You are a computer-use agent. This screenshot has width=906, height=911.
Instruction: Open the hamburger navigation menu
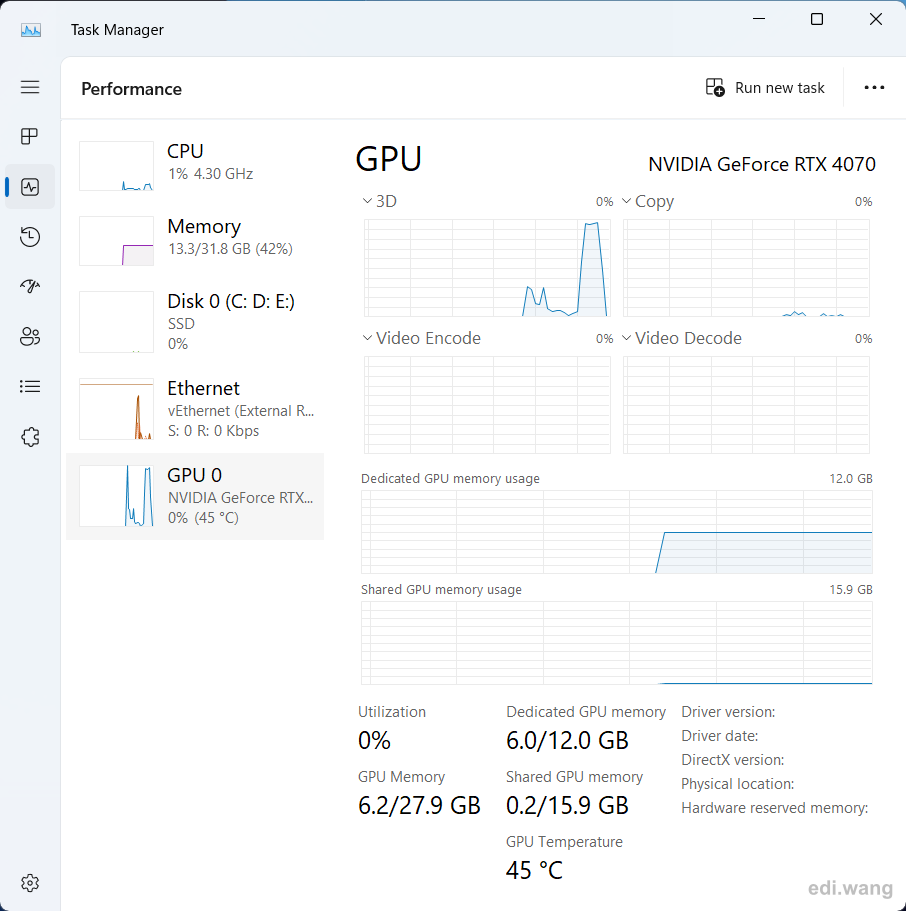click(x=30, y=87)
